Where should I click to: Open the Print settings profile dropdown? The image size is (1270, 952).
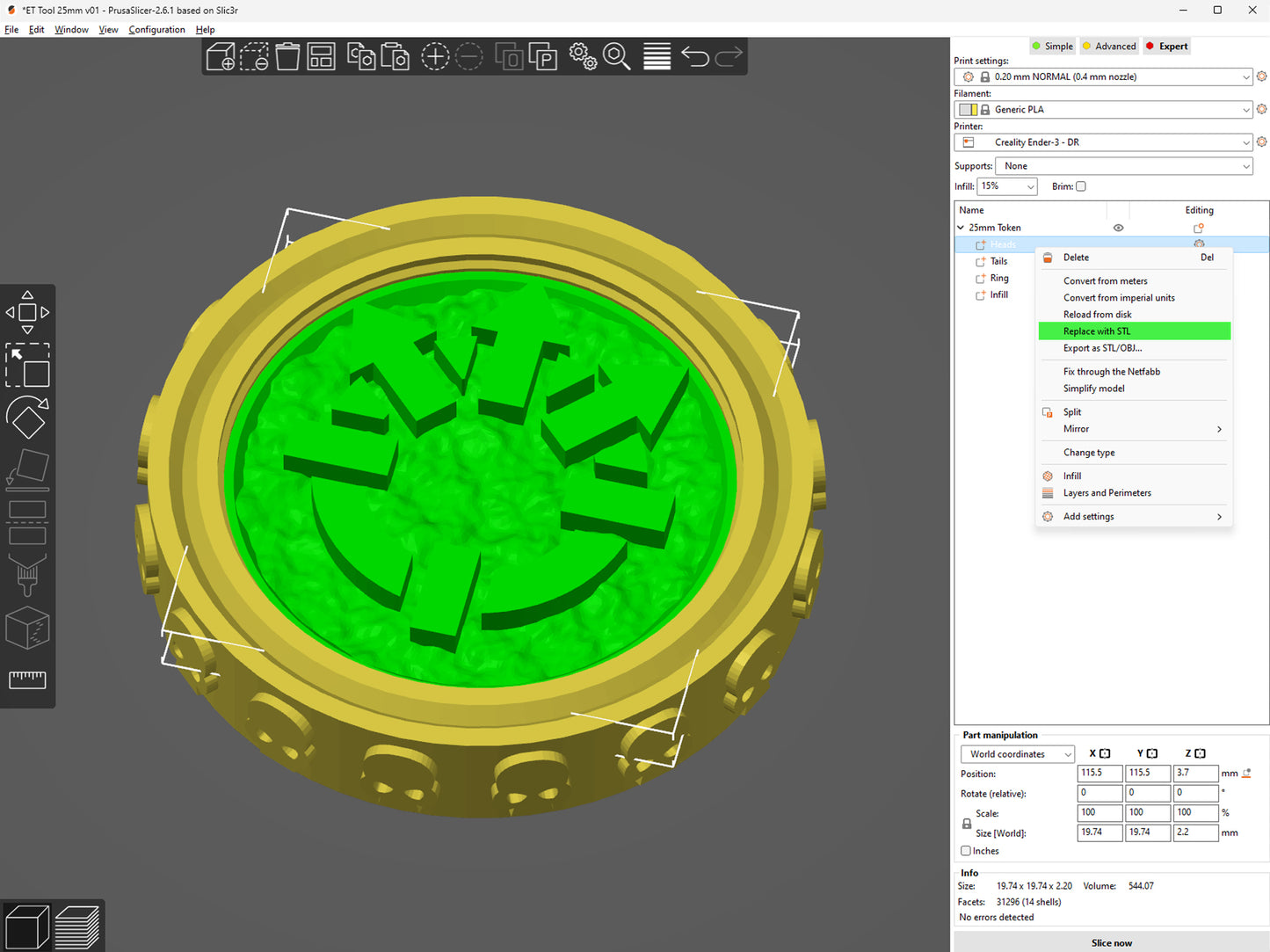(x=1104, y=76)
